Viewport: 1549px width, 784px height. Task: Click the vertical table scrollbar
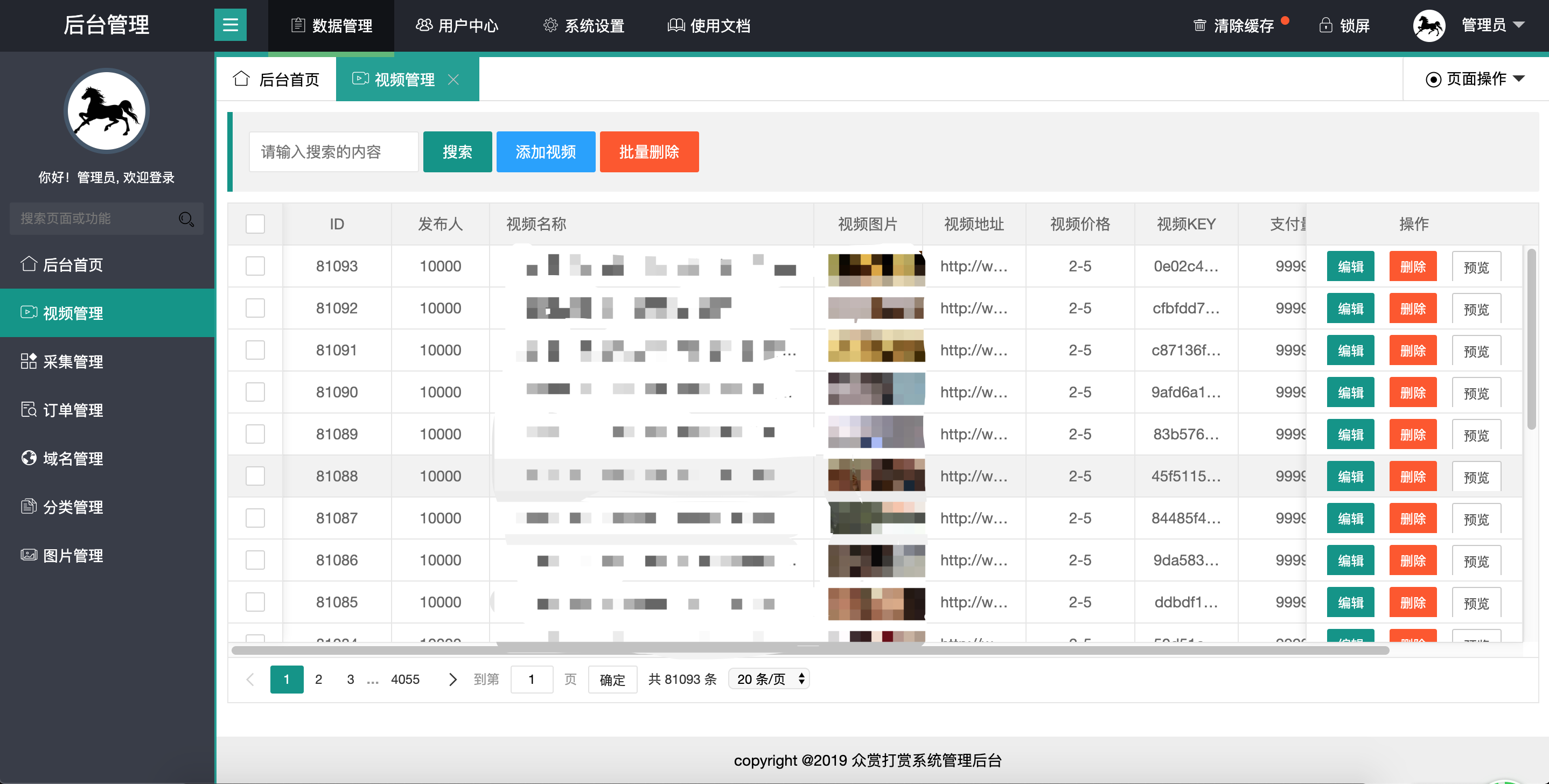click(1532, 339)
